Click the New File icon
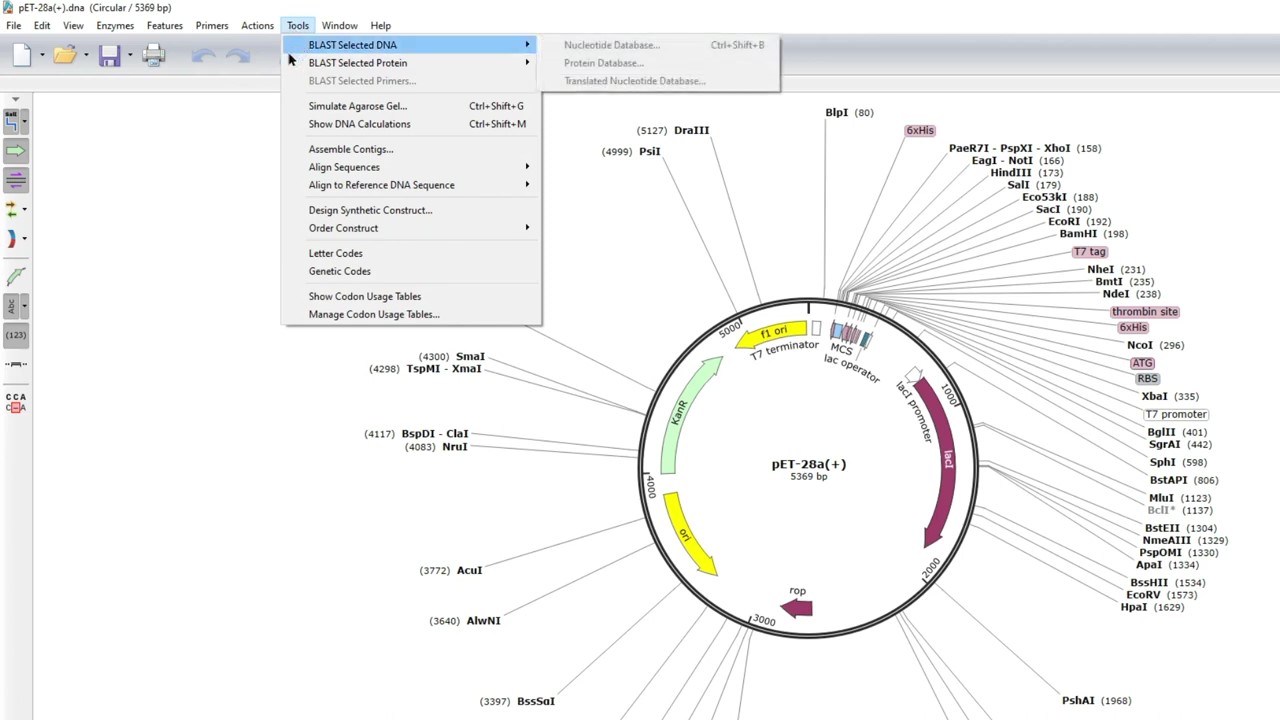Screen dimensions: 1280x720 [x=21, y=56]
